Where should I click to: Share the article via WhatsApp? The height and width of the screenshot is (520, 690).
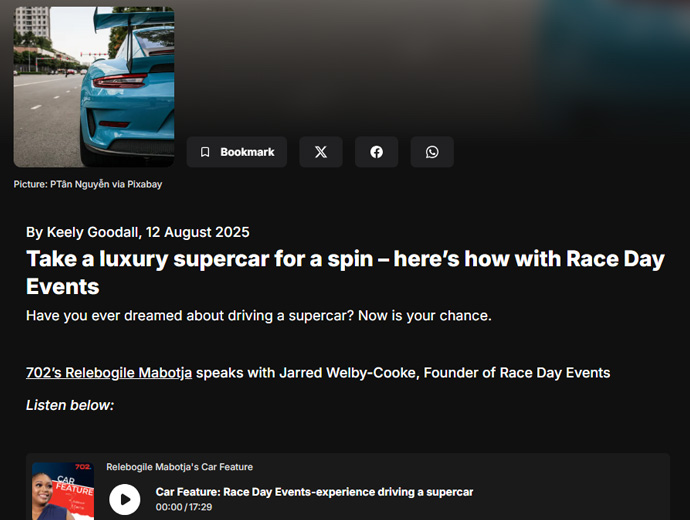(x=432, y=152)
